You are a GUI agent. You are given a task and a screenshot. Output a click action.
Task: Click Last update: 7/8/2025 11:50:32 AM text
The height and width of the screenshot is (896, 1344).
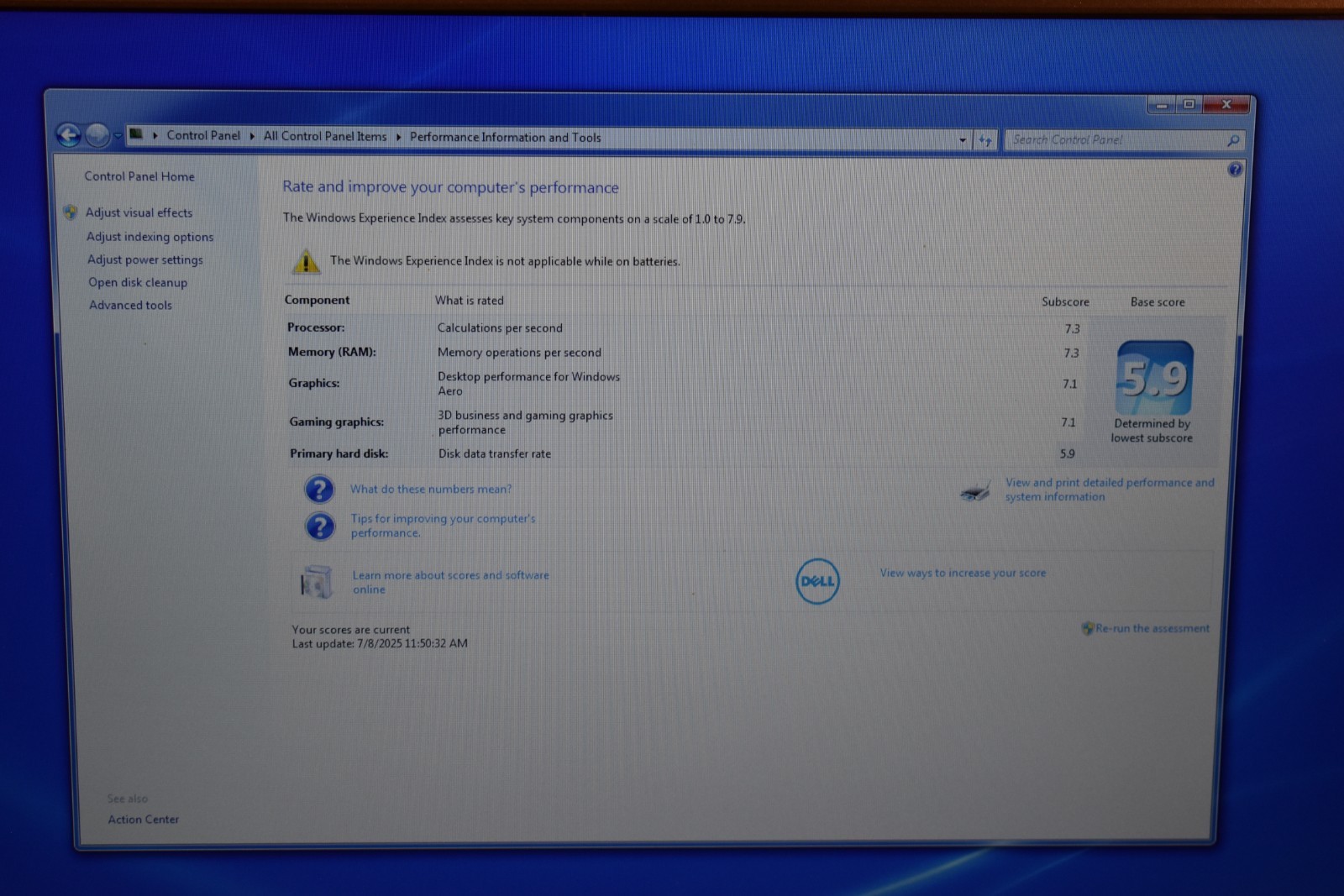[x=380, y=643]
